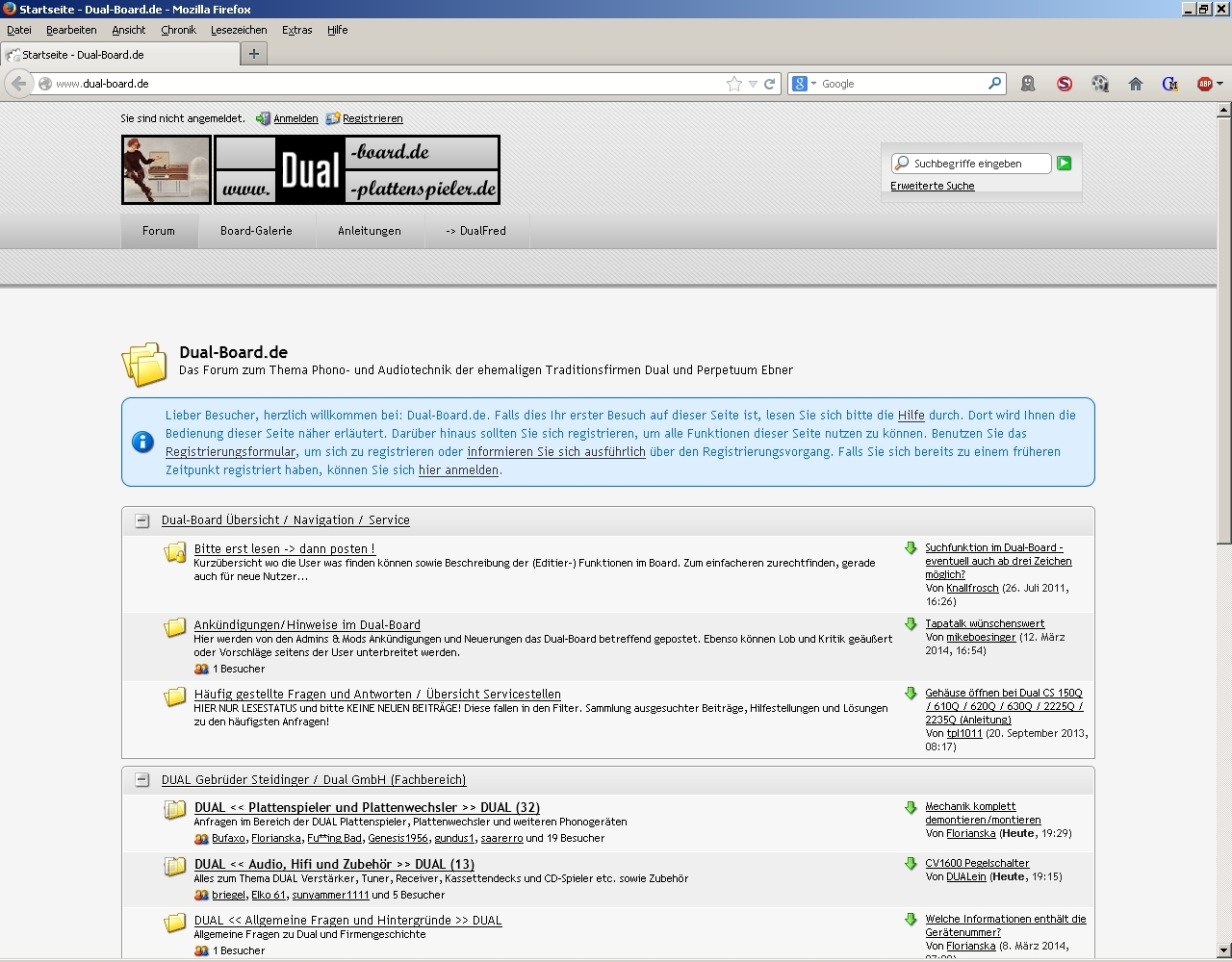Click the Registrieren link
Viewport: 1232px width, 962px height.
[372, 118]
